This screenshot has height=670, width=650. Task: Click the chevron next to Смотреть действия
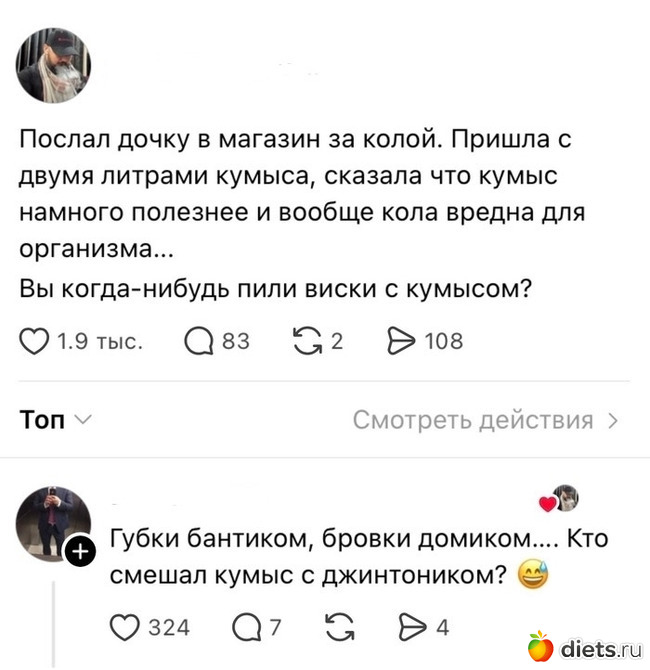pos(613,420)
